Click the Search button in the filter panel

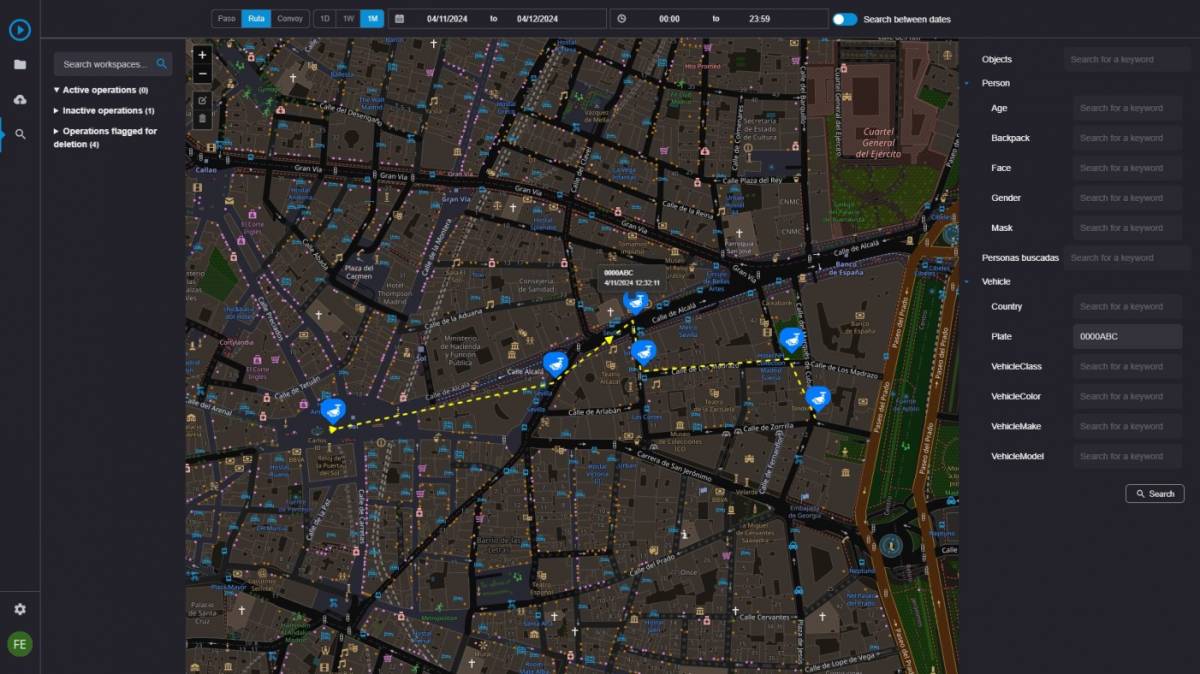coord(1155,493)
